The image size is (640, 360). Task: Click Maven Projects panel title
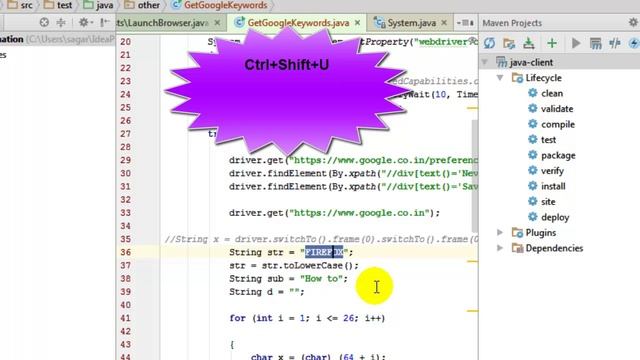point(512,23)
